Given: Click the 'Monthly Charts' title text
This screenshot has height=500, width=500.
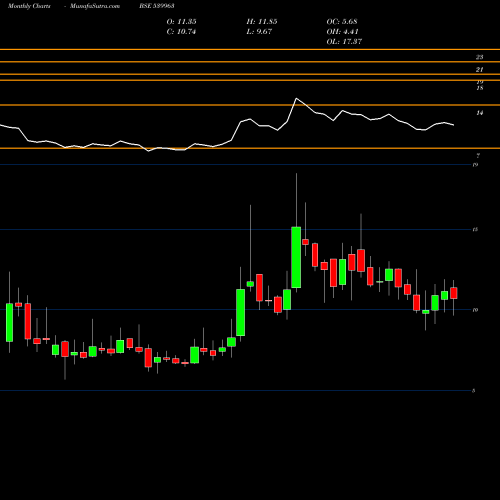Looking at the screenshot, I should coord(29,6).
